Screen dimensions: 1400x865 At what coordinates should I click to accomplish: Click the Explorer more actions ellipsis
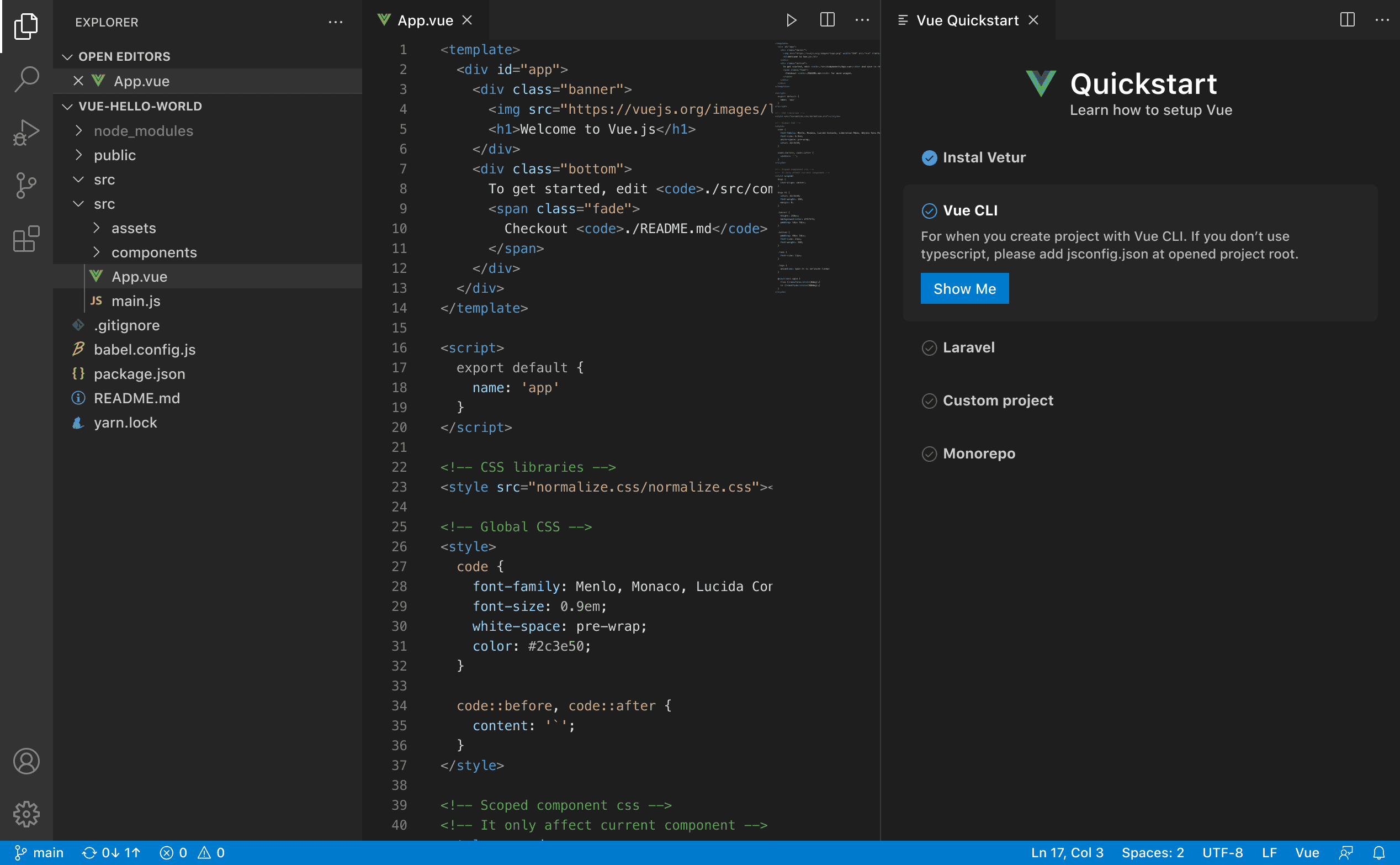pos(336,22)
